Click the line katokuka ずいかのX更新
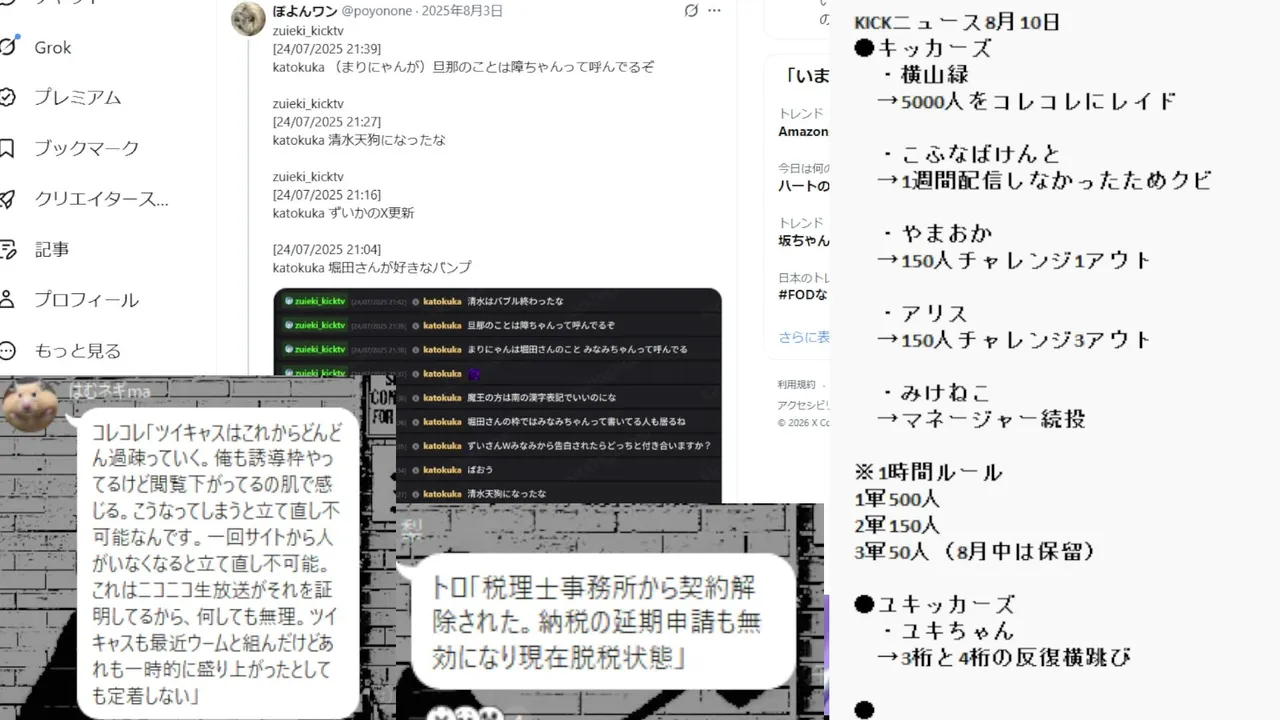 pos(343,213)
